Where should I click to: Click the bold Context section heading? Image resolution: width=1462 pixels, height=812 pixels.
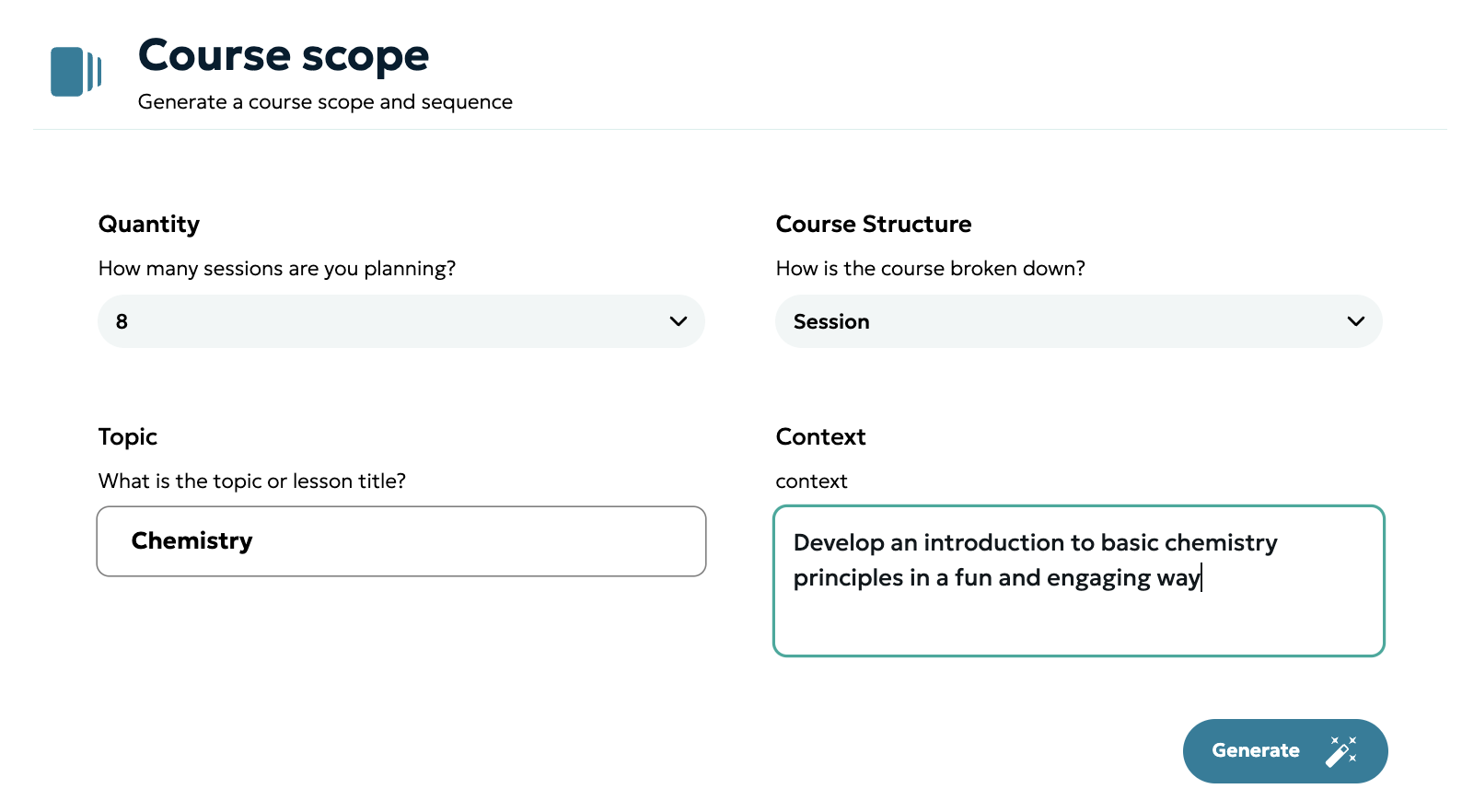[x=820, y=437]
